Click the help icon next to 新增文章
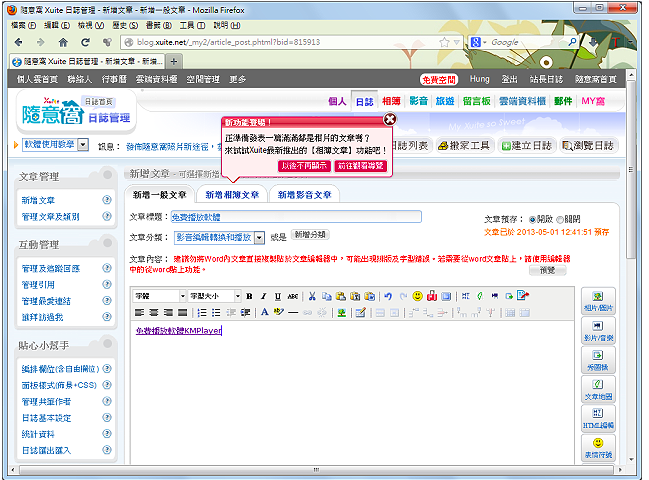 pyautogui.click(x=107, y=200)
